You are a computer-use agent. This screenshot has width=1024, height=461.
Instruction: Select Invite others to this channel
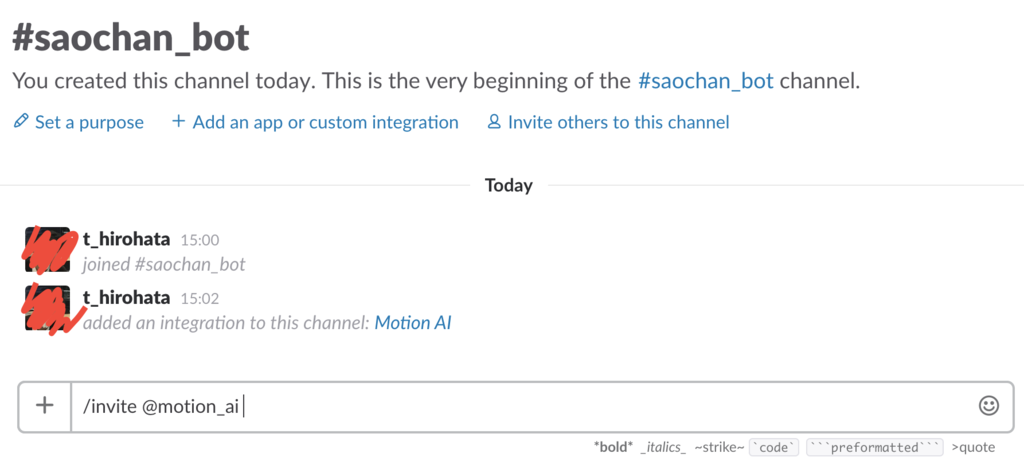(618, 122)
